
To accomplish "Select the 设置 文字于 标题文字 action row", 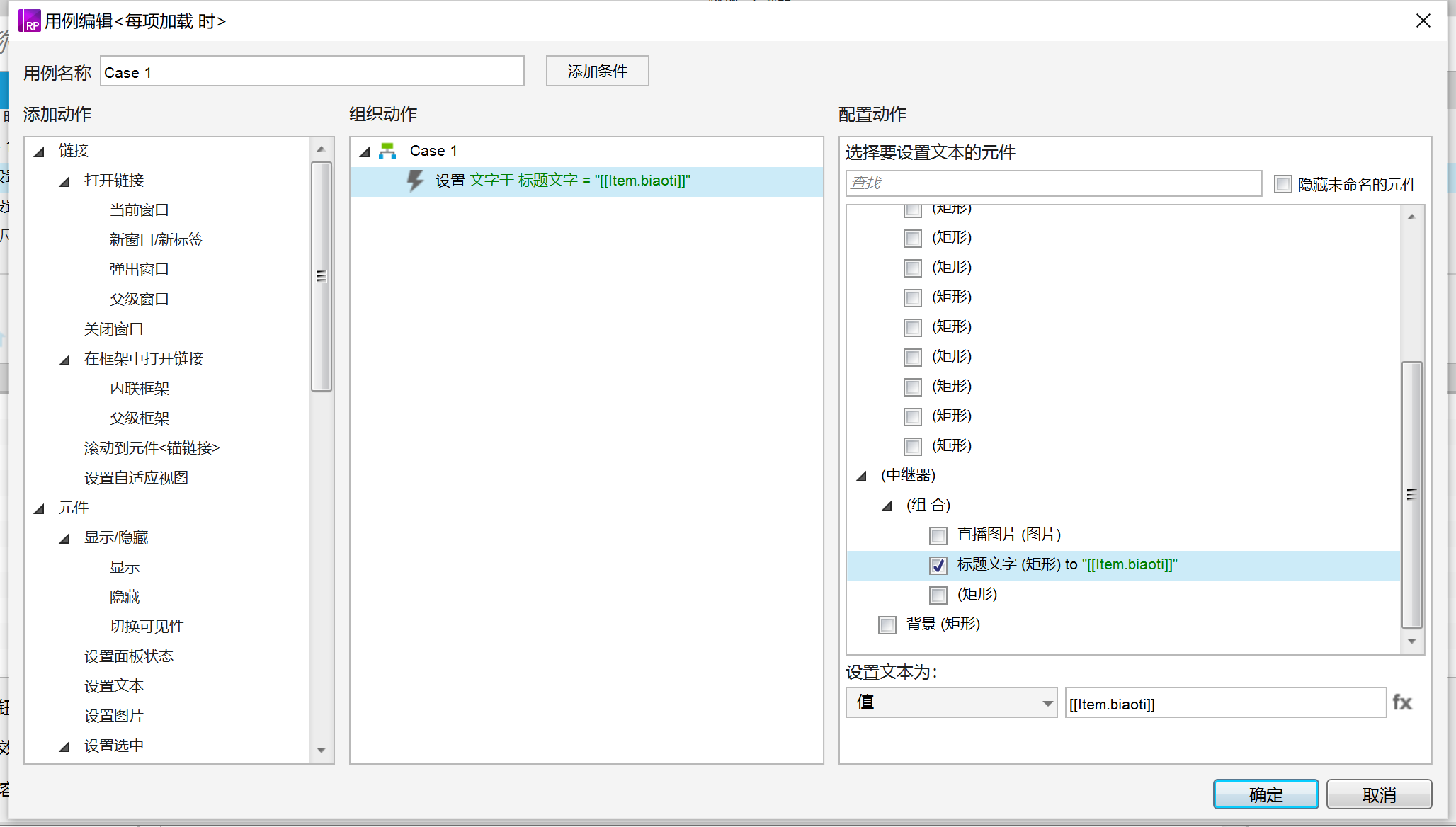I will tap(586, 181).
